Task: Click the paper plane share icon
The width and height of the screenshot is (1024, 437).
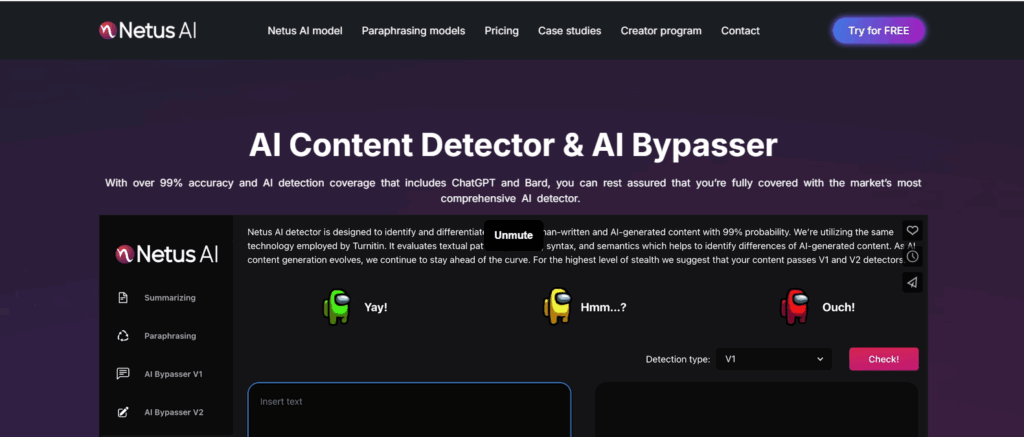Action: [912, 283]
